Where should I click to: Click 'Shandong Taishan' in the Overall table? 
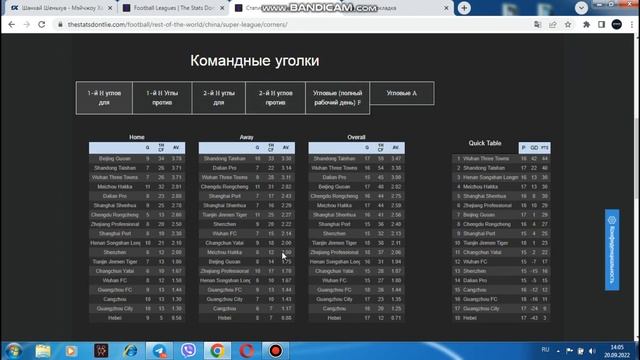[334, 158]
